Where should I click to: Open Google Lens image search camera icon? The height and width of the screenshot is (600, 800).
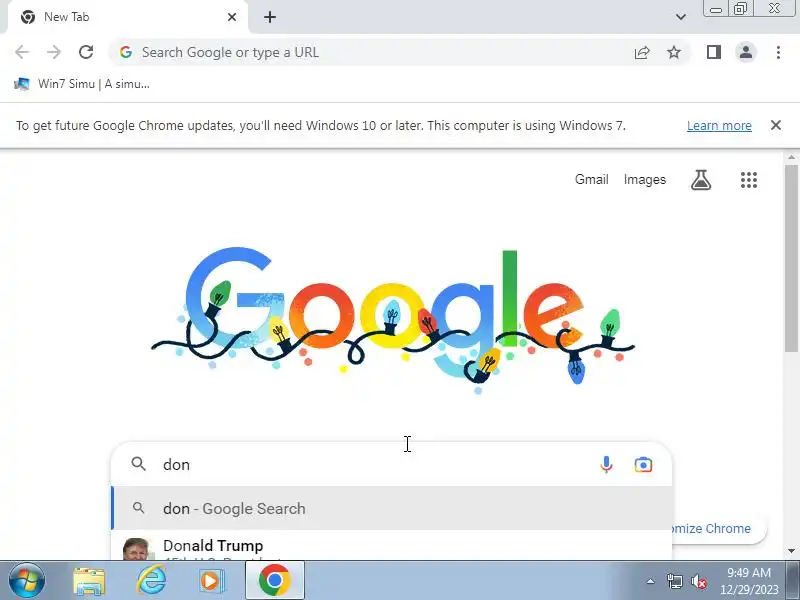(643, 465)
